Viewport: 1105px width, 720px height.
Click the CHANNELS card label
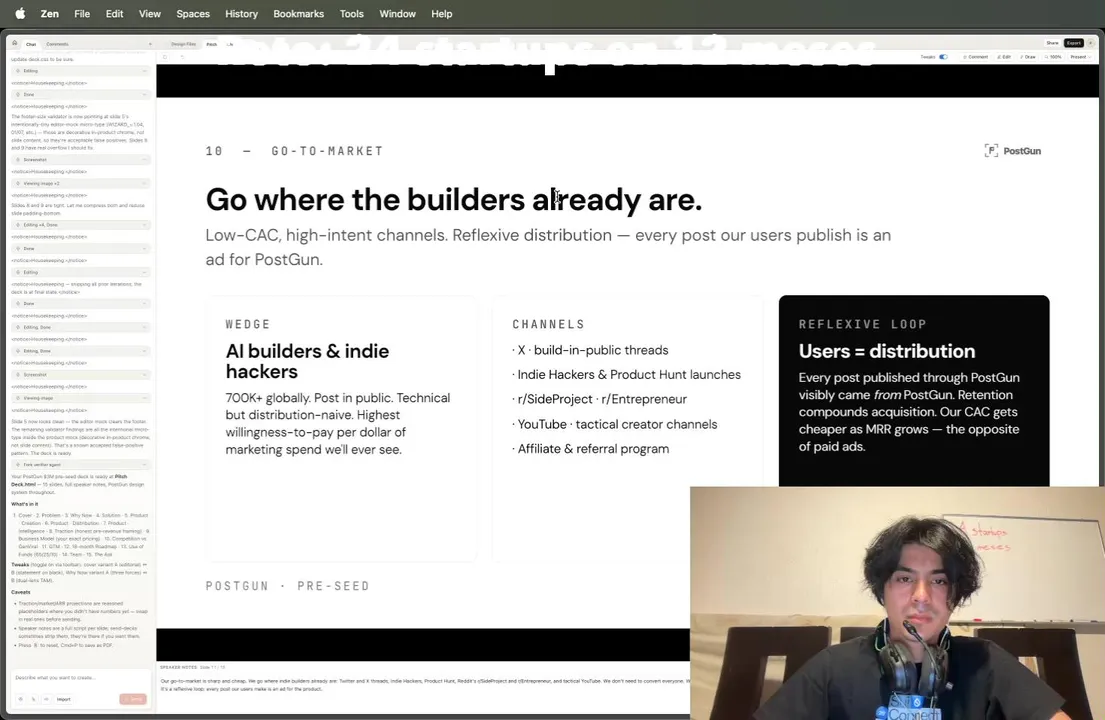[548, 324]
